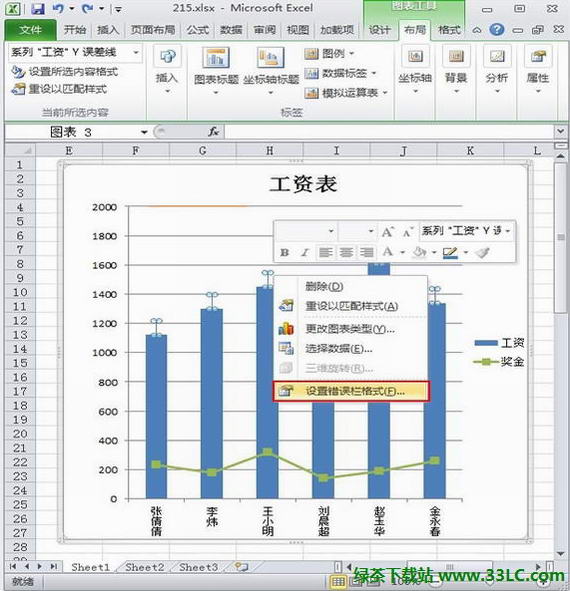The height and width of the screenshot is (591, 570).
Task: Open the 分析 analysis group button
Action: click(497, 69)
